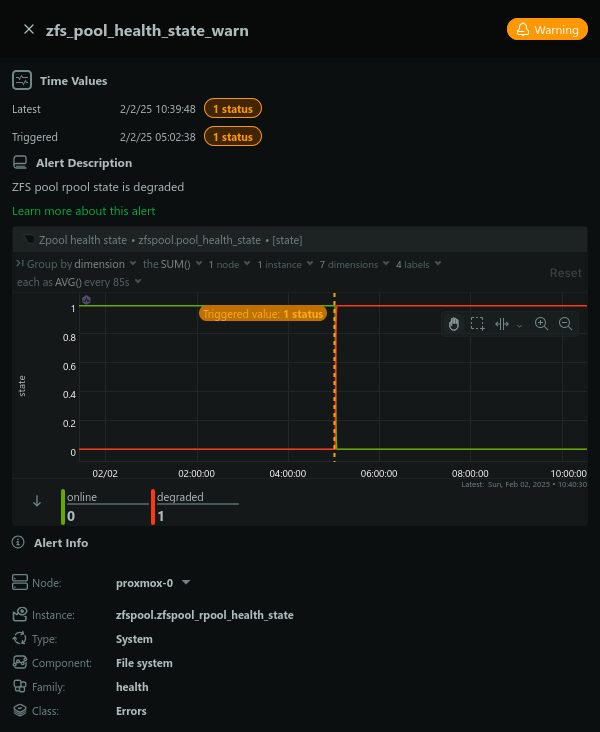Click the Reset chart button
This screenshot has width=600, height=732.
pos(565,273)
